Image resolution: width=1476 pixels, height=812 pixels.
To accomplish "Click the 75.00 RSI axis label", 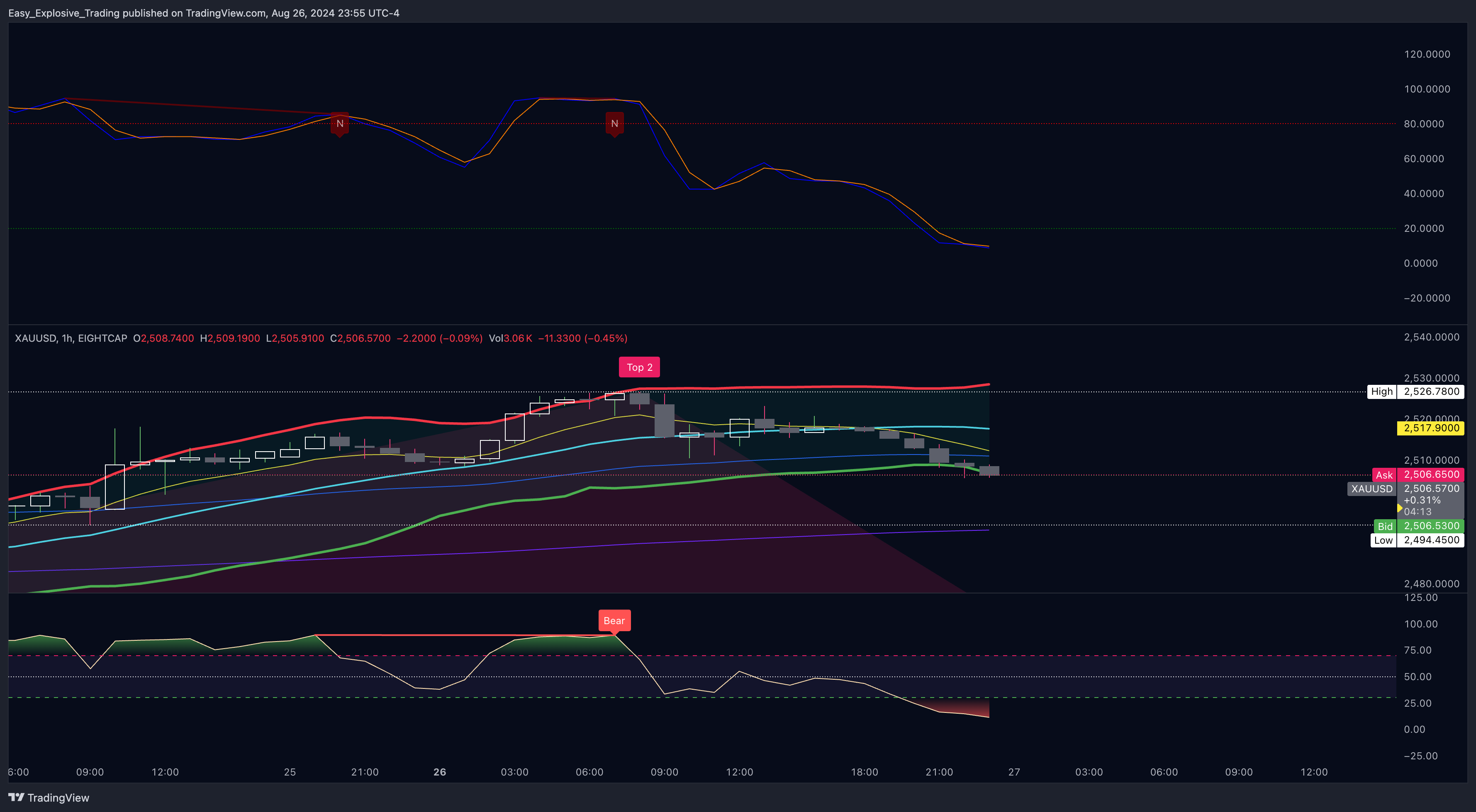I will coord(1418,651).
